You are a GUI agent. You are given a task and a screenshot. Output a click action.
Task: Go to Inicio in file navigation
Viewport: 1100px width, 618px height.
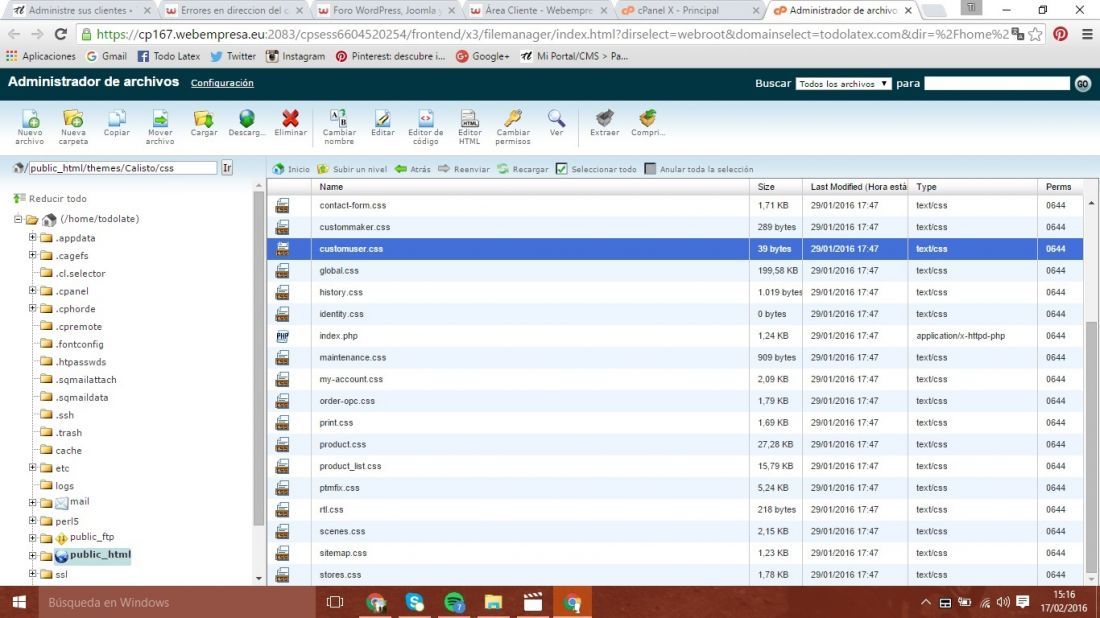tap(291, 169)
